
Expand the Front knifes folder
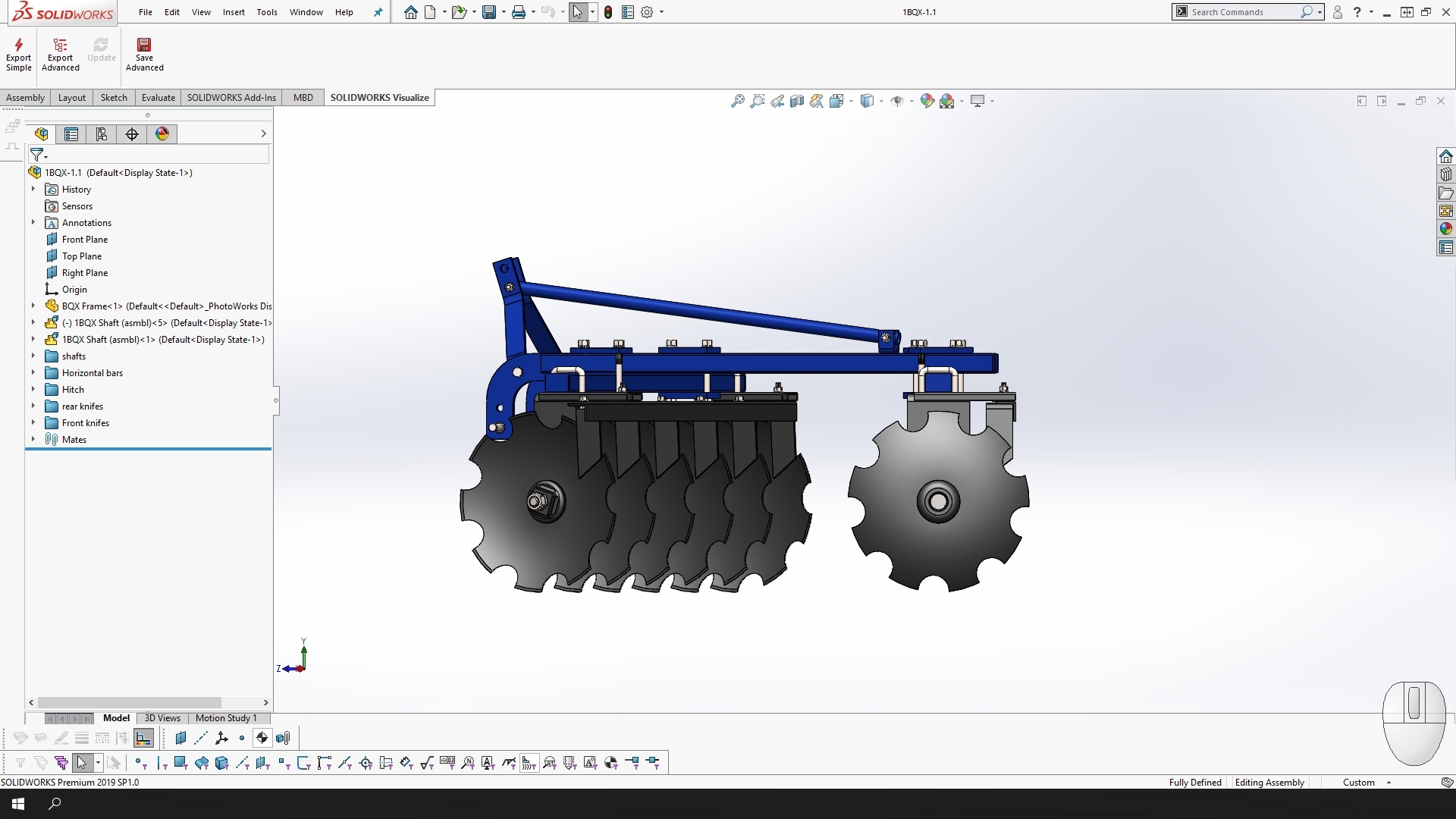tap(33, 423)
